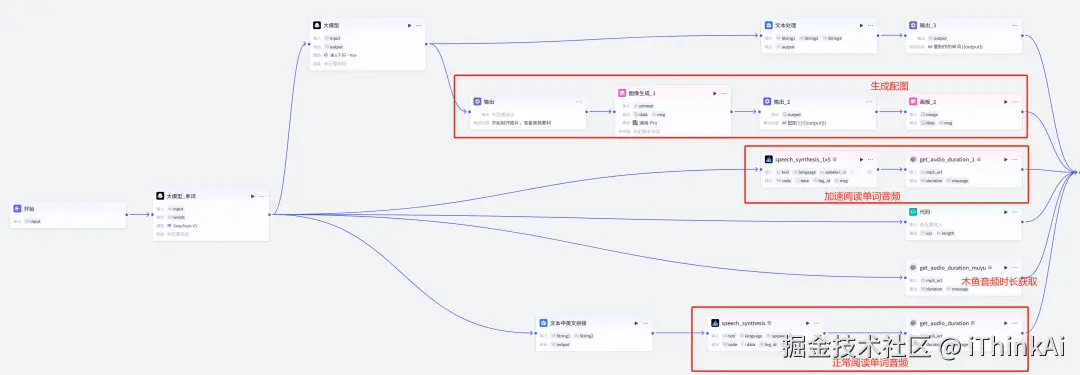Run the 大模型_单词 node with play button
Viewport: 1080px width, 375px height.
pos(252,196)
